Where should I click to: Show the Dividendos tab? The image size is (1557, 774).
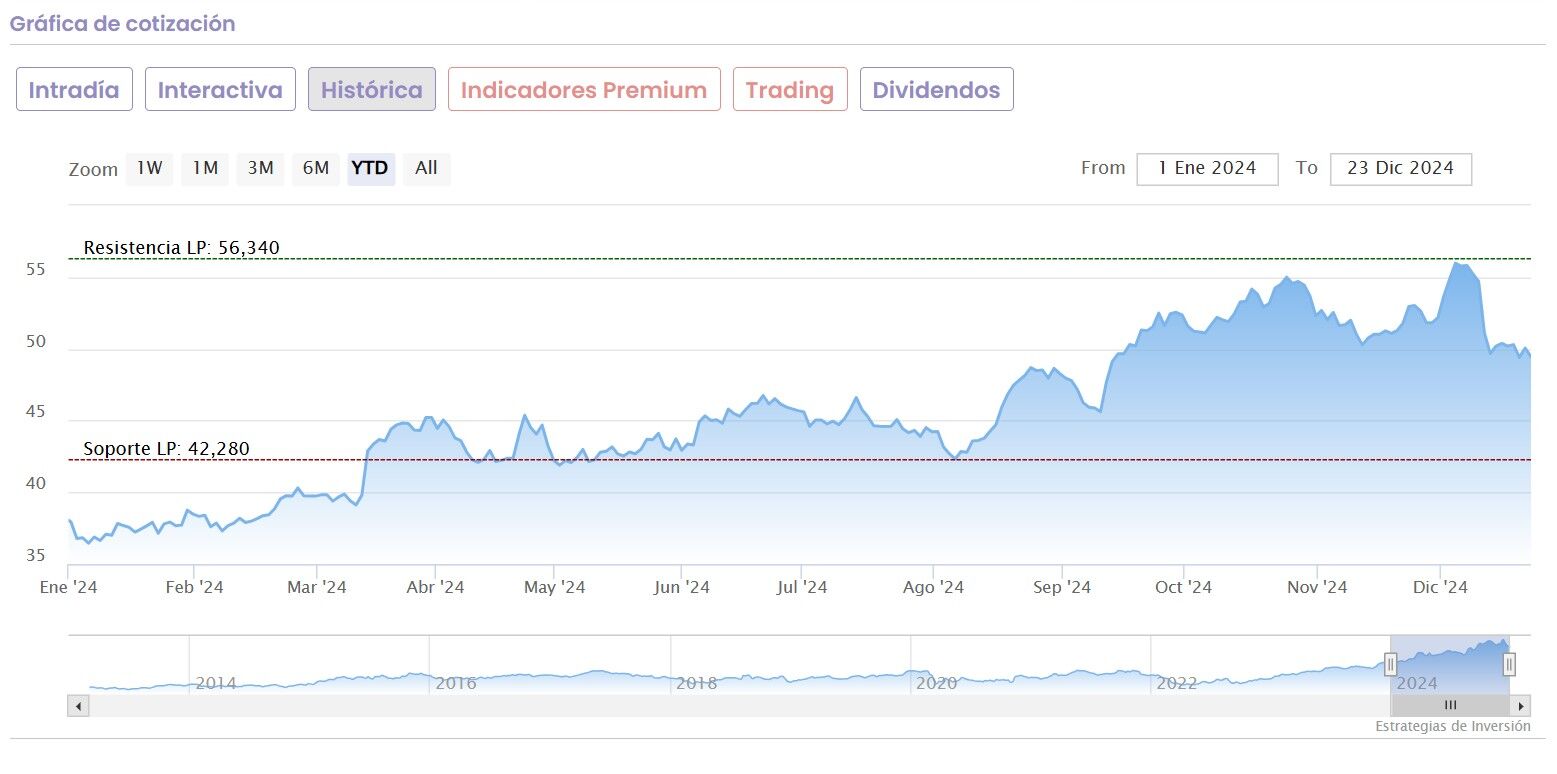[x=936, y=90]
